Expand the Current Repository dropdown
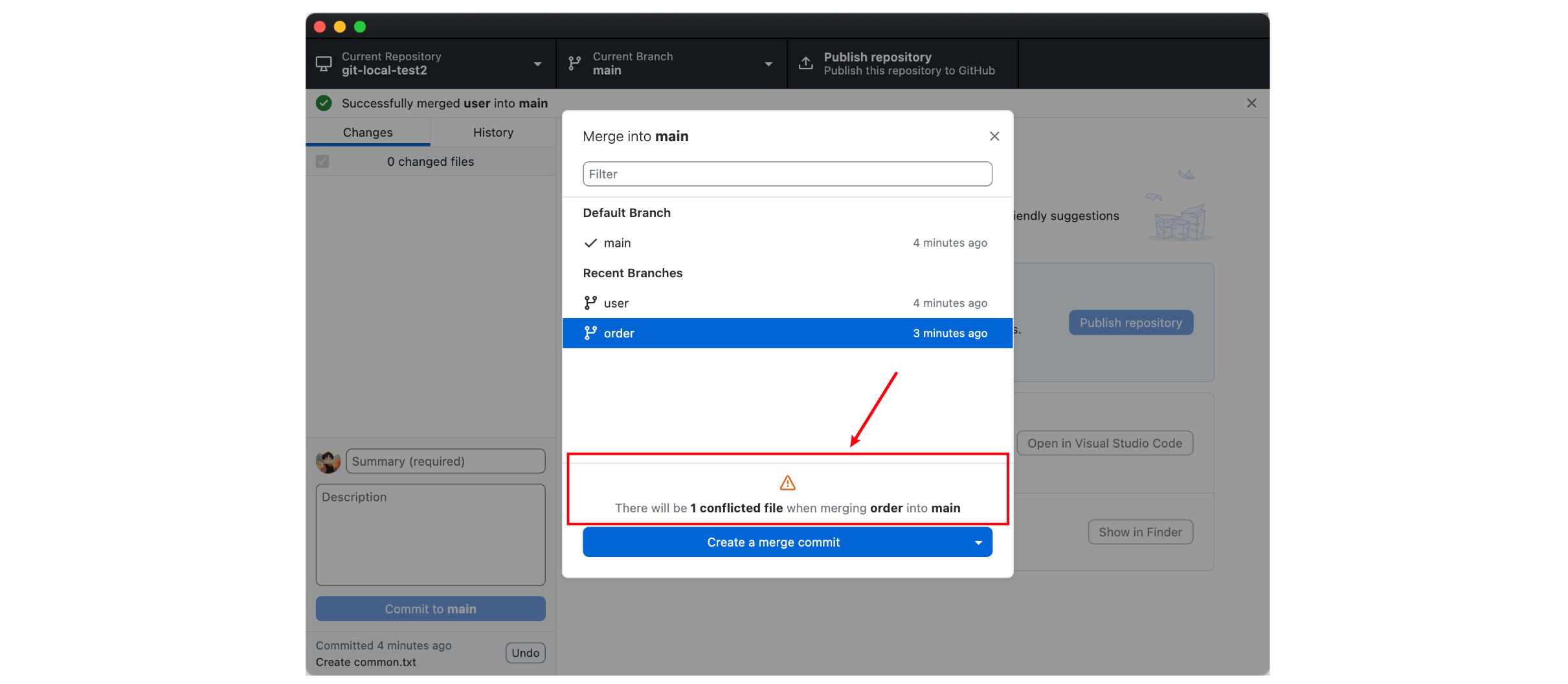Image resolution: width=1568 pixels, height=684 pixels. (537, 64)
